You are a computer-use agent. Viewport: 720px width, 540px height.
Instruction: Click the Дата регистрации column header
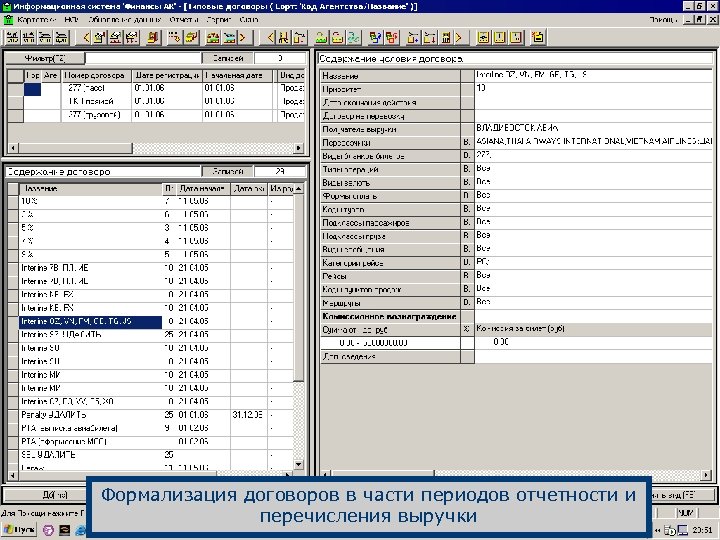click(167, 75)
